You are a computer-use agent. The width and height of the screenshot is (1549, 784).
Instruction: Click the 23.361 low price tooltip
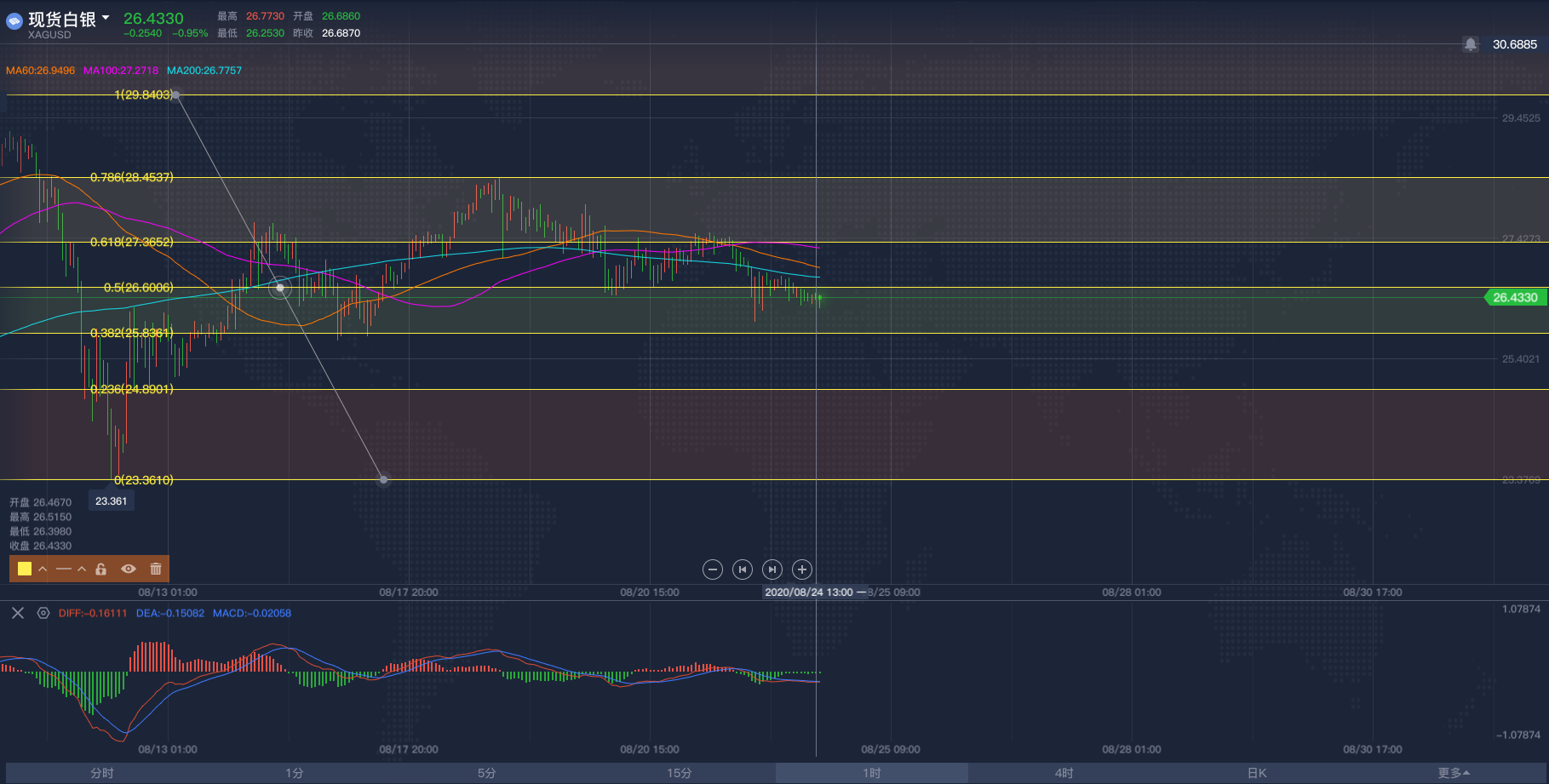pos(111,501)
